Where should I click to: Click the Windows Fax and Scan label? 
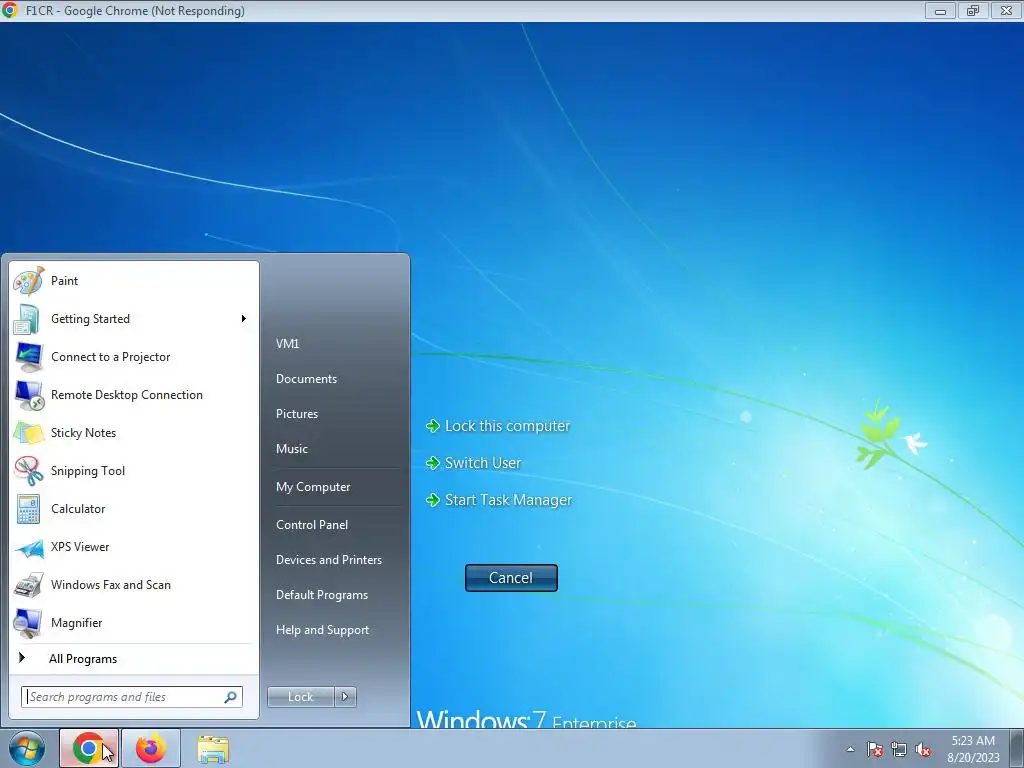click(110, 584)
